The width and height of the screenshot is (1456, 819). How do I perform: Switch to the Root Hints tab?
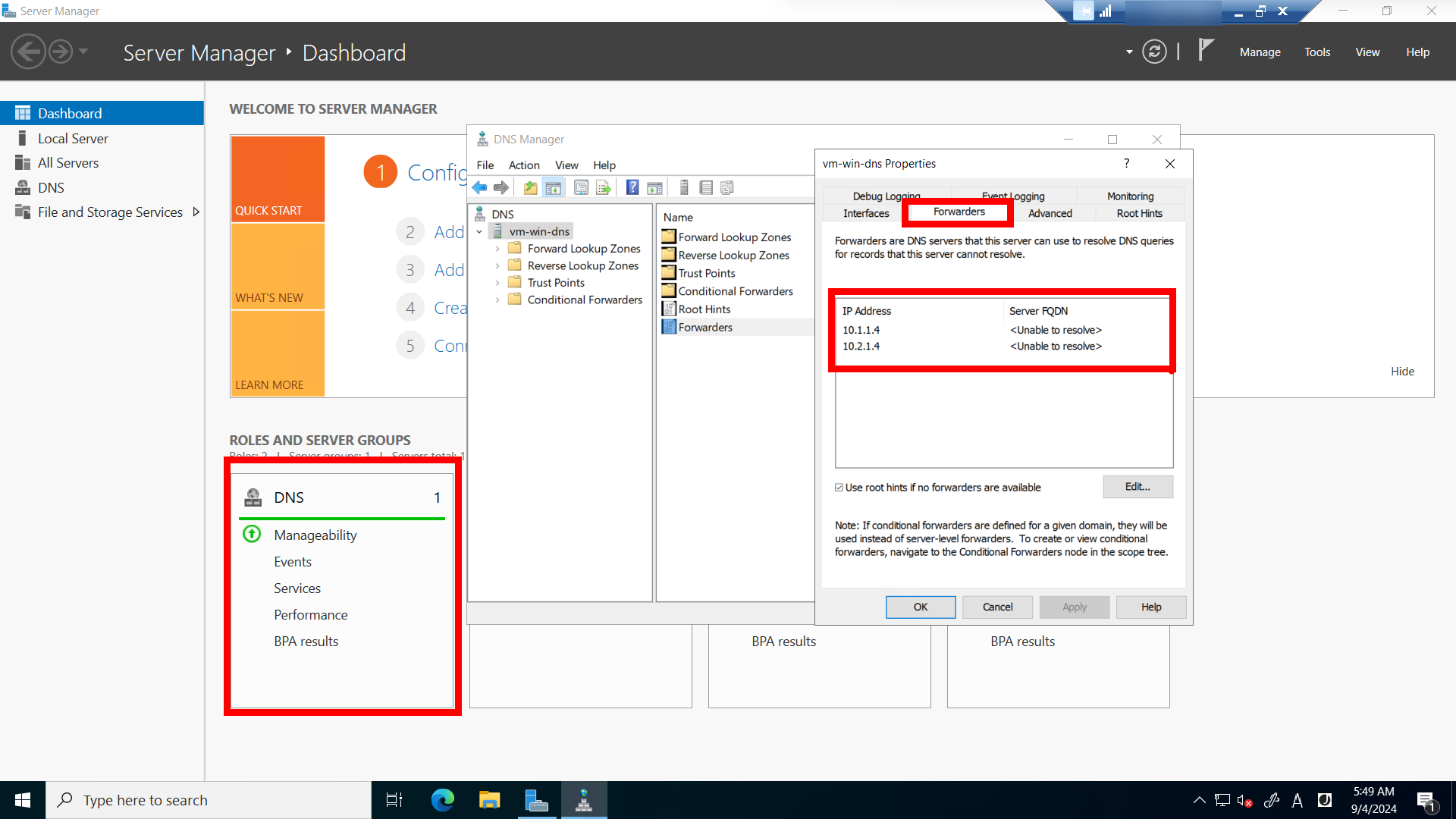click(x=1139, y=213)
